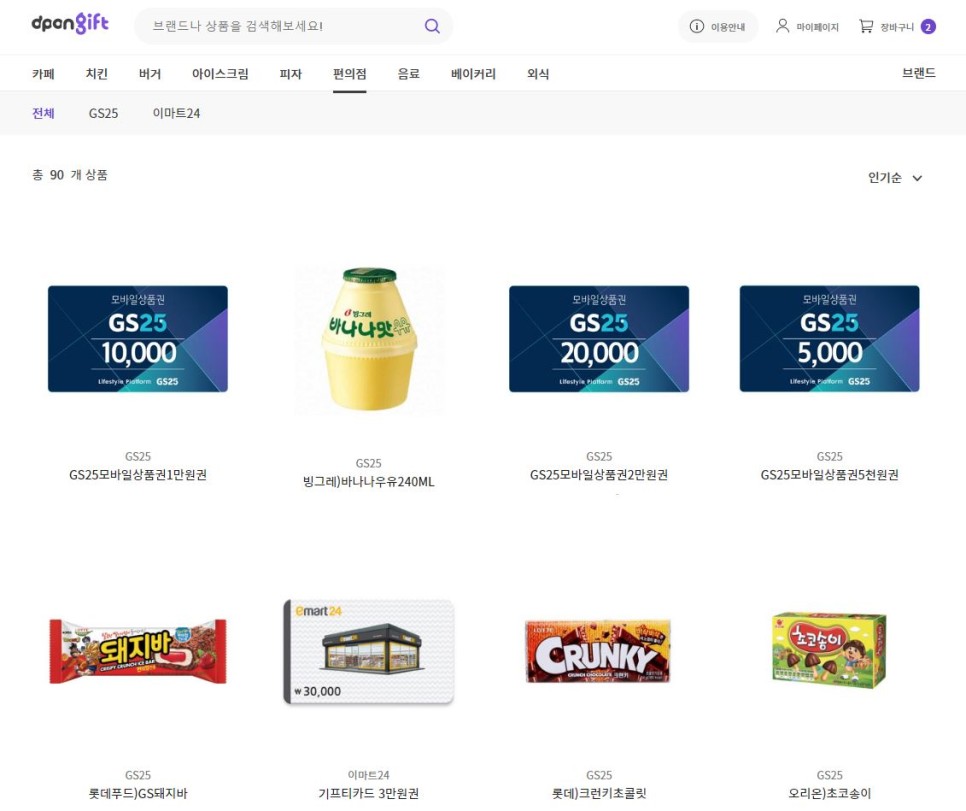The height and width of the screenshot is (811, 966).
Task: Select the 외식 category tab
Action: 538,74
